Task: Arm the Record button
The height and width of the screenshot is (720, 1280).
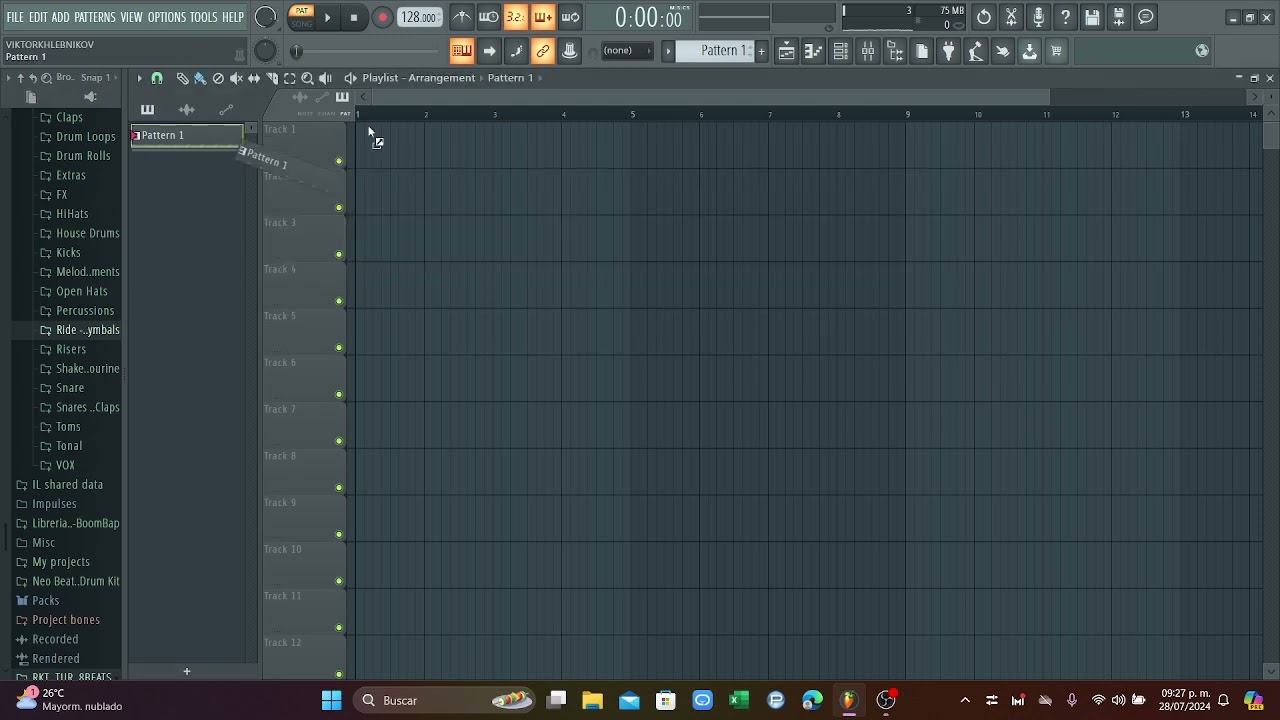Action: tap(382, 17)
